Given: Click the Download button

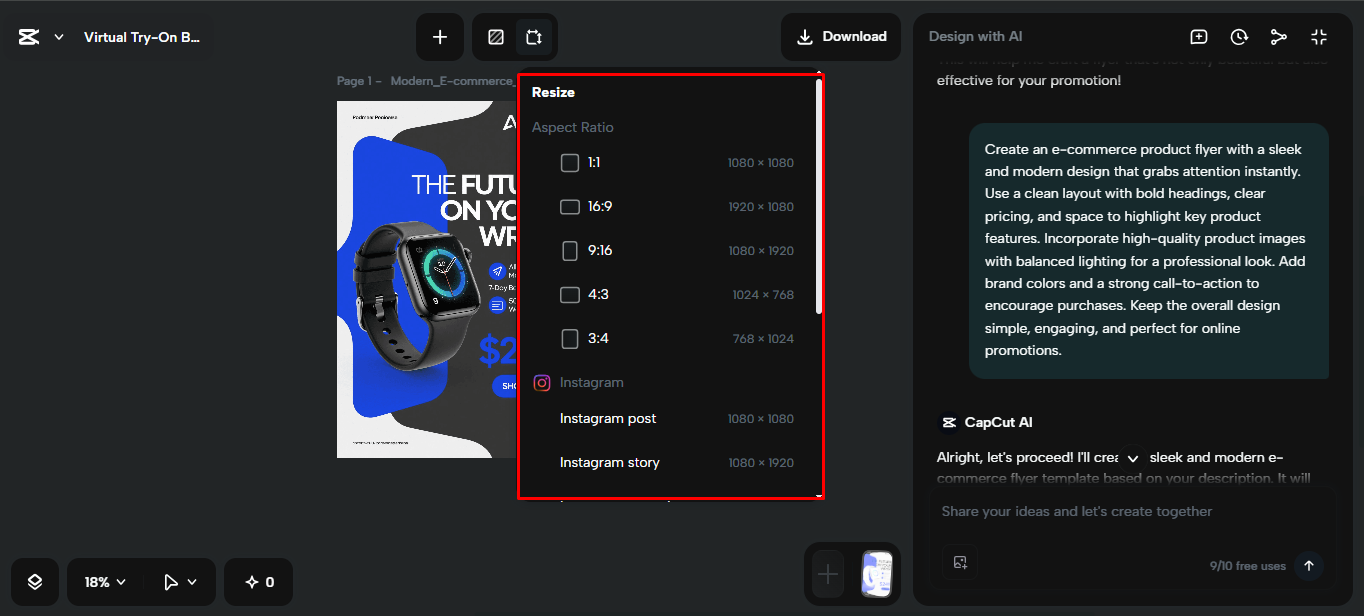Looking at the screenshot, I should pyautogui.click(x=841, y=36).
